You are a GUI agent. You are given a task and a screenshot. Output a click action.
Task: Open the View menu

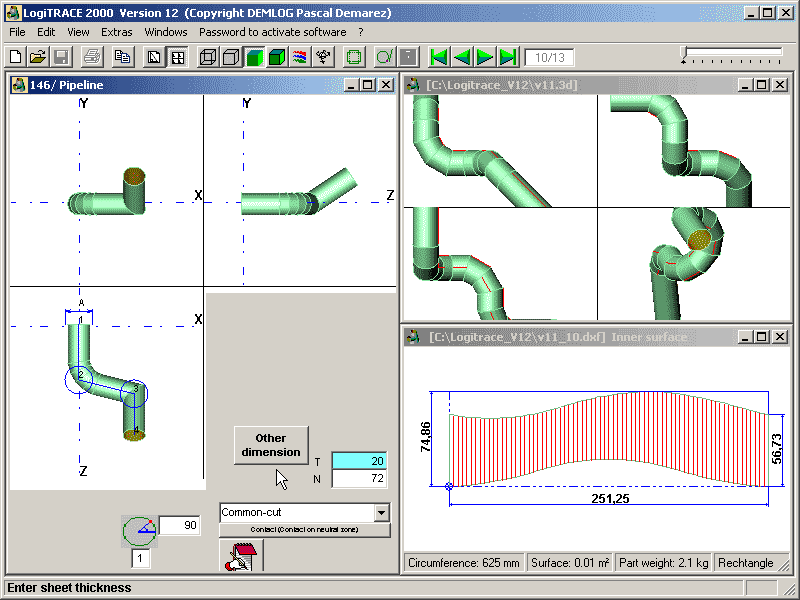[78, 32]
